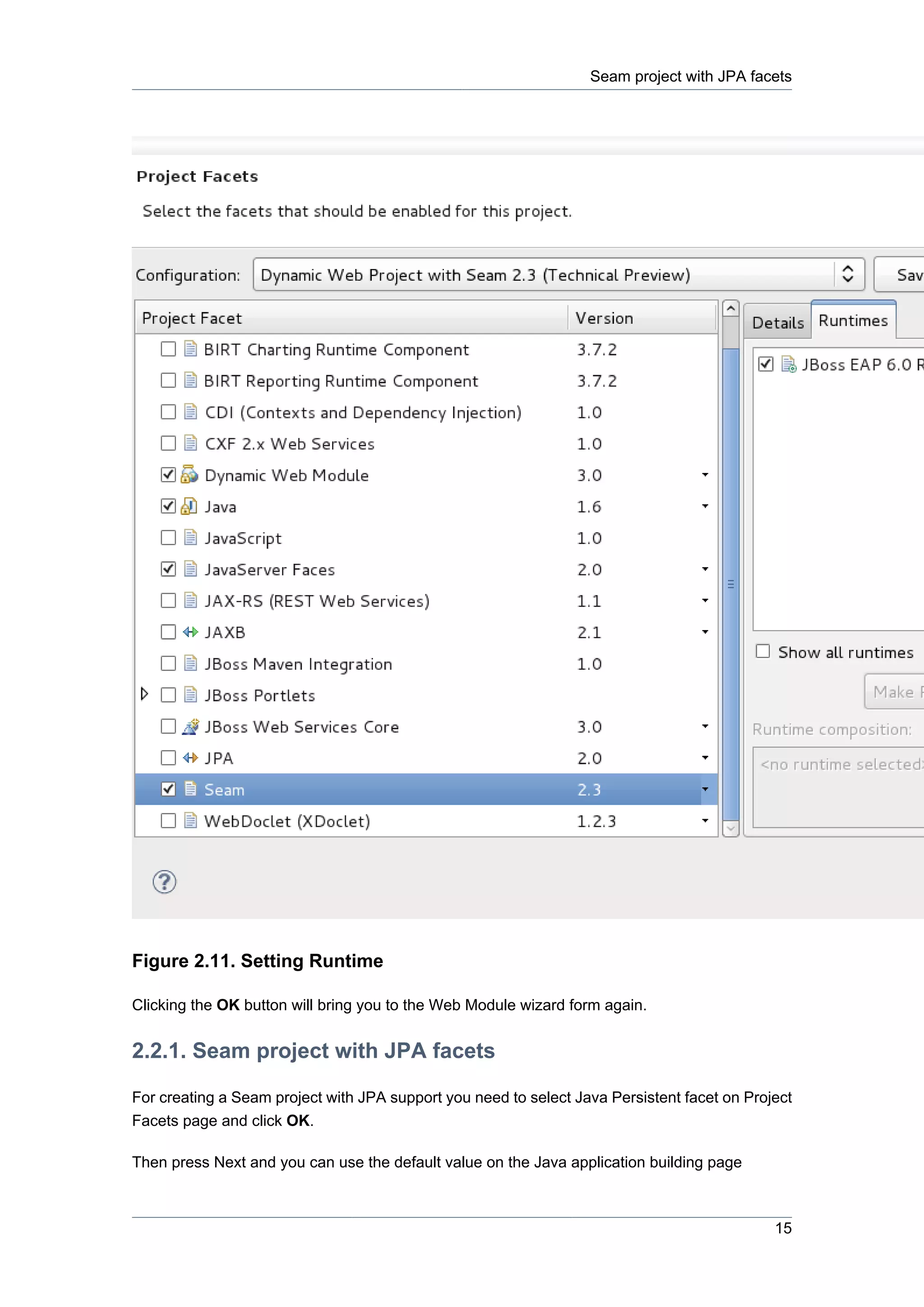This screenshot has width=924, height=1307.
Task: Uncheck the JBoss EAP 6.0 runtime checkbox
Action: tap(766, 364)
